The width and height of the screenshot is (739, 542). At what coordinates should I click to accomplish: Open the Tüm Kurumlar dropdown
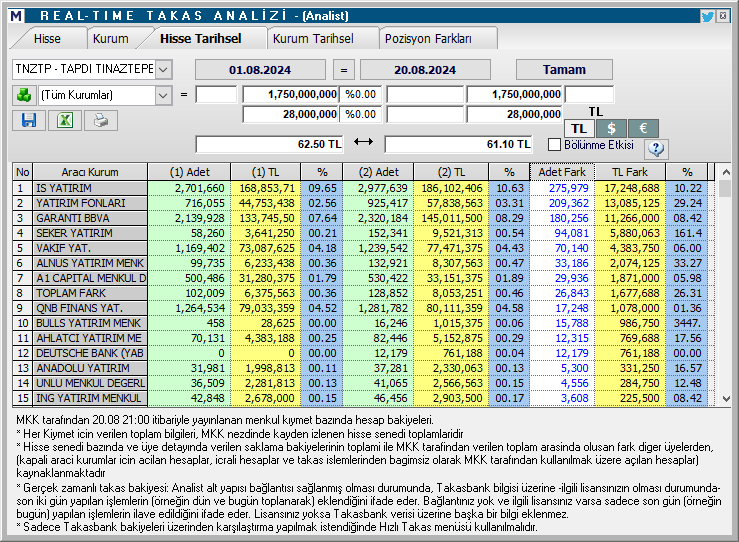point(163,95)
